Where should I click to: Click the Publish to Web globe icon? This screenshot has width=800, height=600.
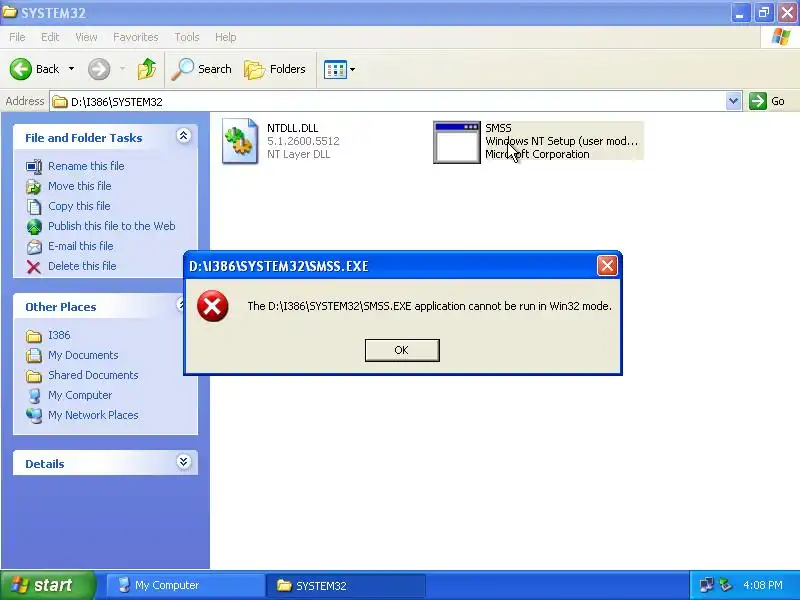point(34,227)
